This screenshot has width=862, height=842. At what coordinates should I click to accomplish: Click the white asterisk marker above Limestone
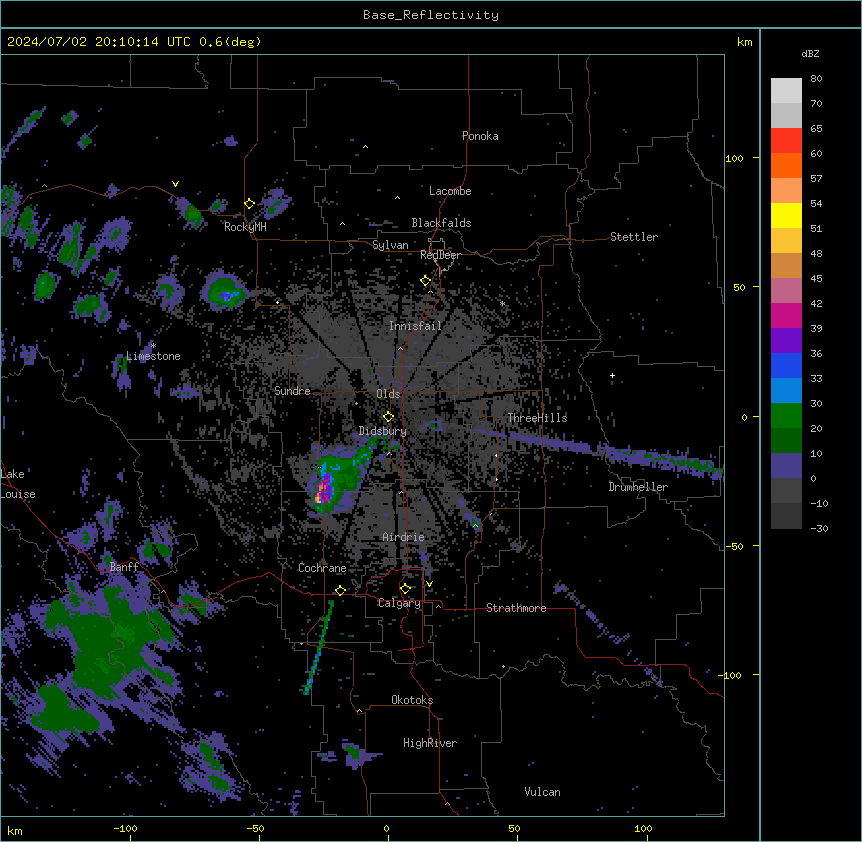pos(154,346)
